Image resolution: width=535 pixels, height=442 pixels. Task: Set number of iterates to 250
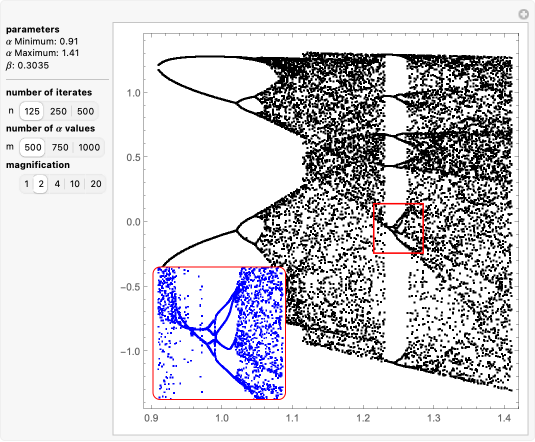[x=58, y=111]
